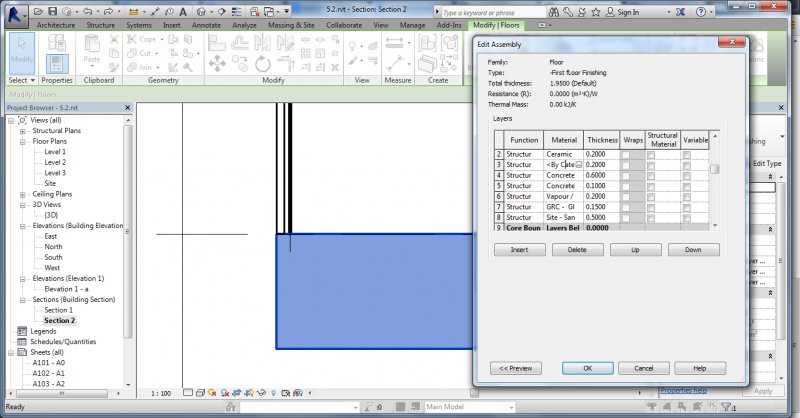Click the Filter funnel icon in status bar
800x418 pixels.
coord(728,407)
